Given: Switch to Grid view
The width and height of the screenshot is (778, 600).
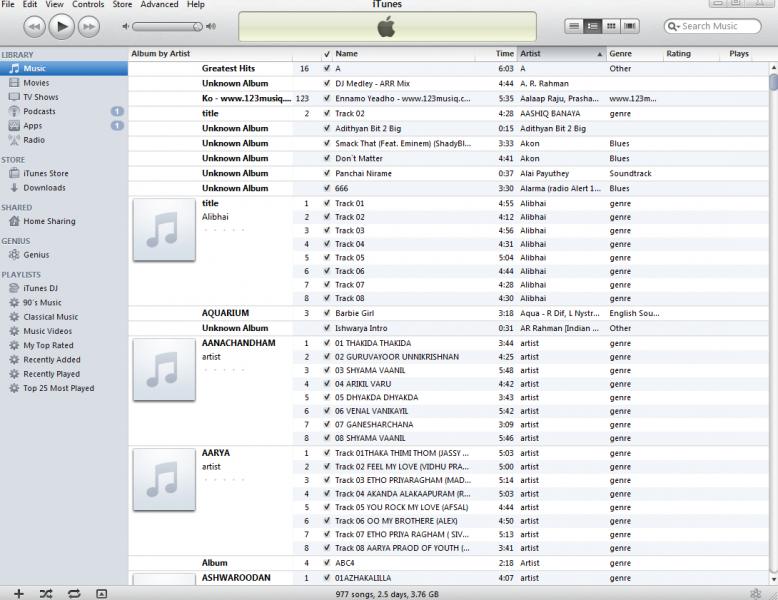Looking at the screenshot, I should [x=611, y=26].
